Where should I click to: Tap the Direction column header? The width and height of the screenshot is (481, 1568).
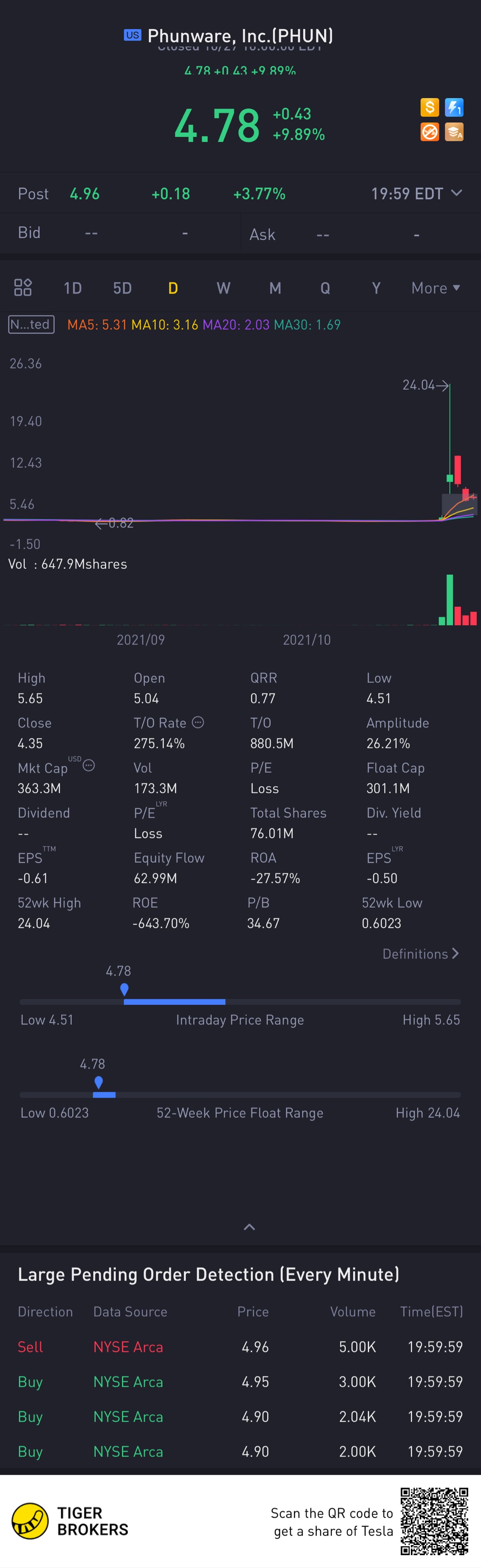point(45,1312)
